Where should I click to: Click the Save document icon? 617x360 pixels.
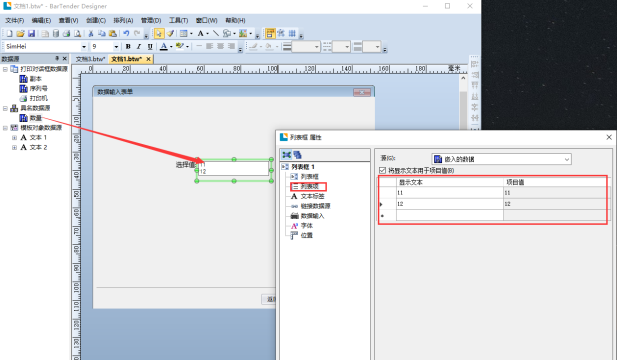click(31, 33)
